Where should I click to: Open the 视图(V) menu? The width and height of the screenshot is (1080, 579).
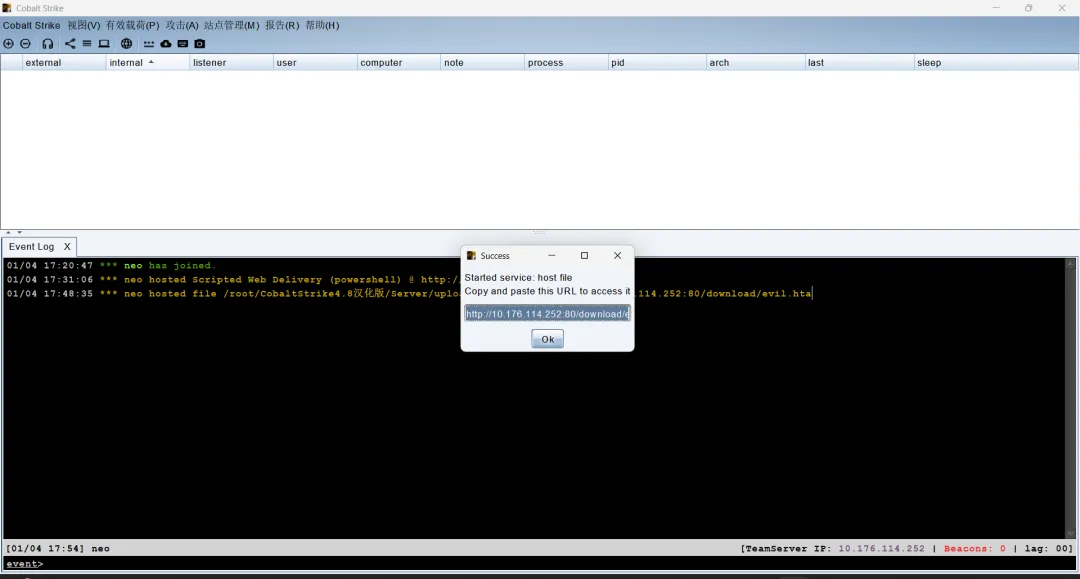tap(83, 25)
